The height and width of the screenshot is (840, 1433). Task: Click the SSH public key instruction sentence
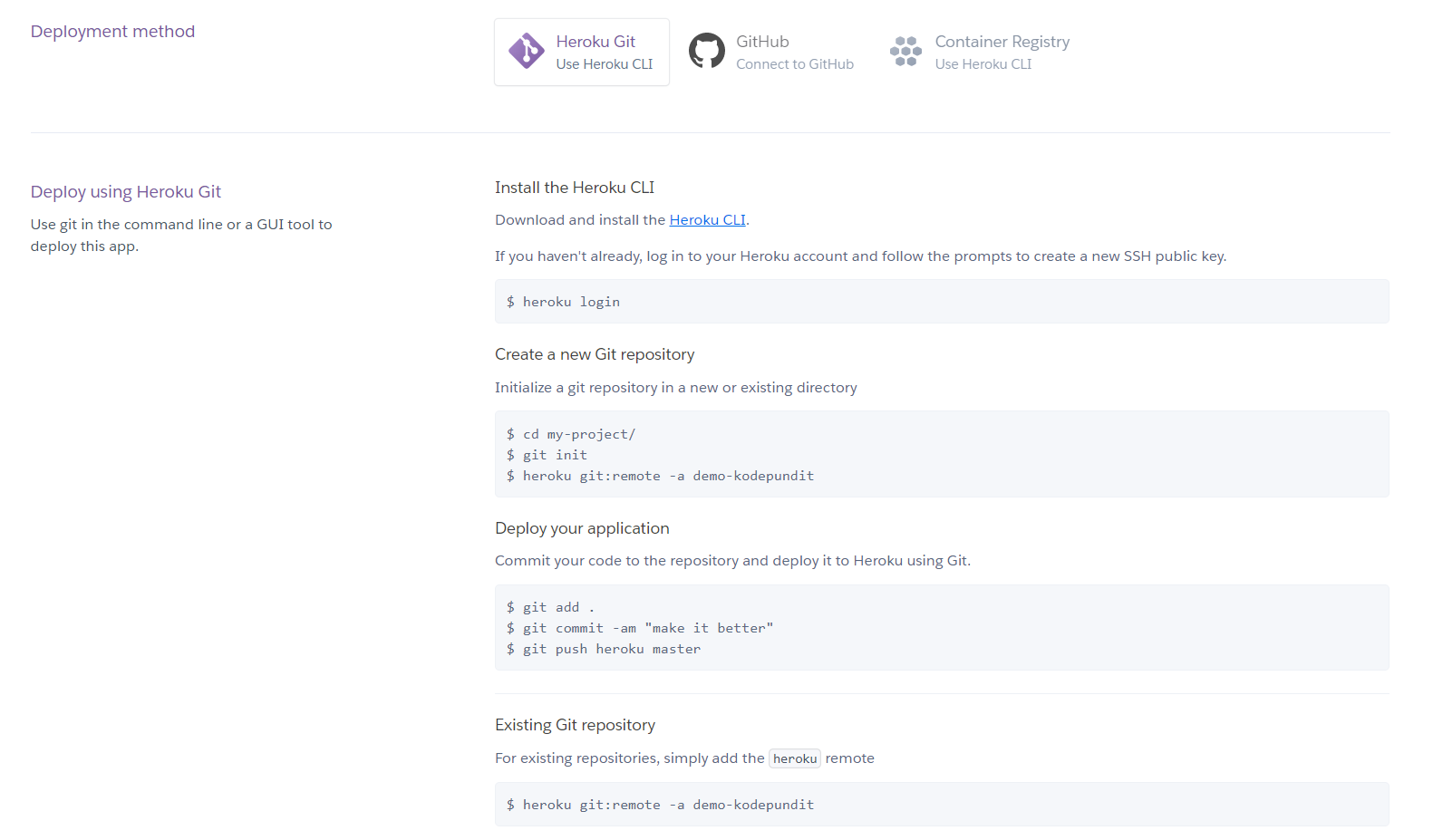click(860, 256)
